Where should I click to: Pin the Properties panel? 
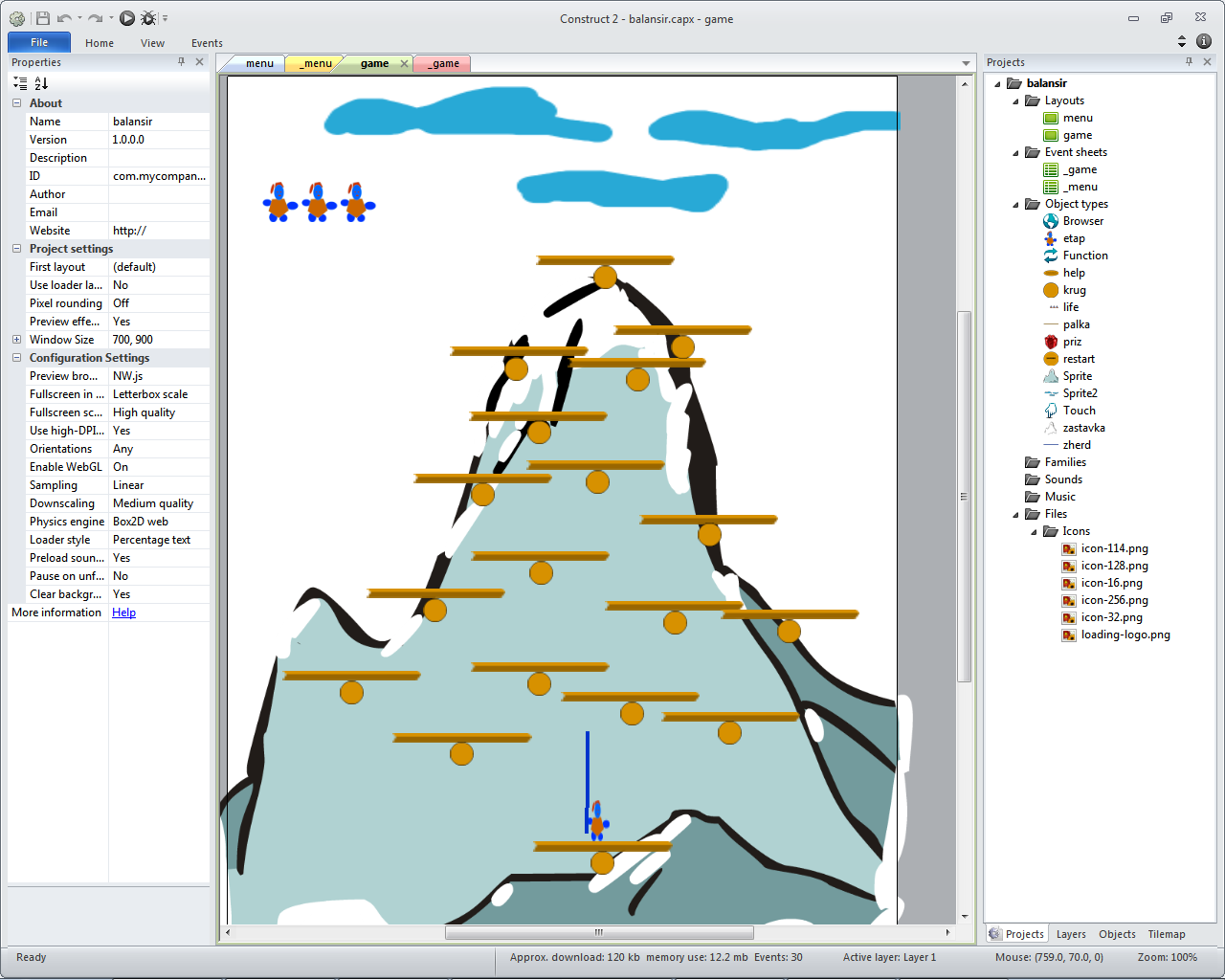(181, 62)
